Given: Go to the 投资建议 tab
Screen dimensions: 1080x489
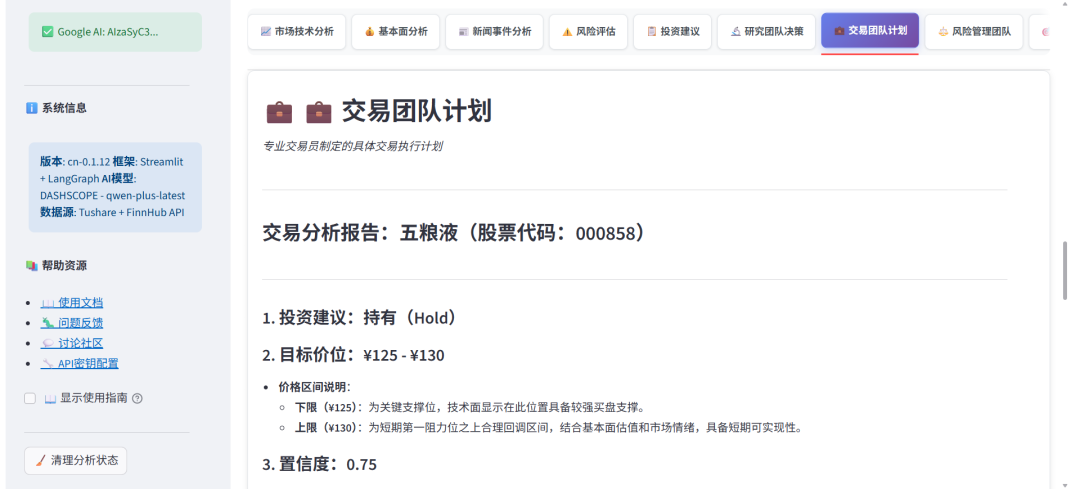Looking at the screenshot, I should click(672, 32).
